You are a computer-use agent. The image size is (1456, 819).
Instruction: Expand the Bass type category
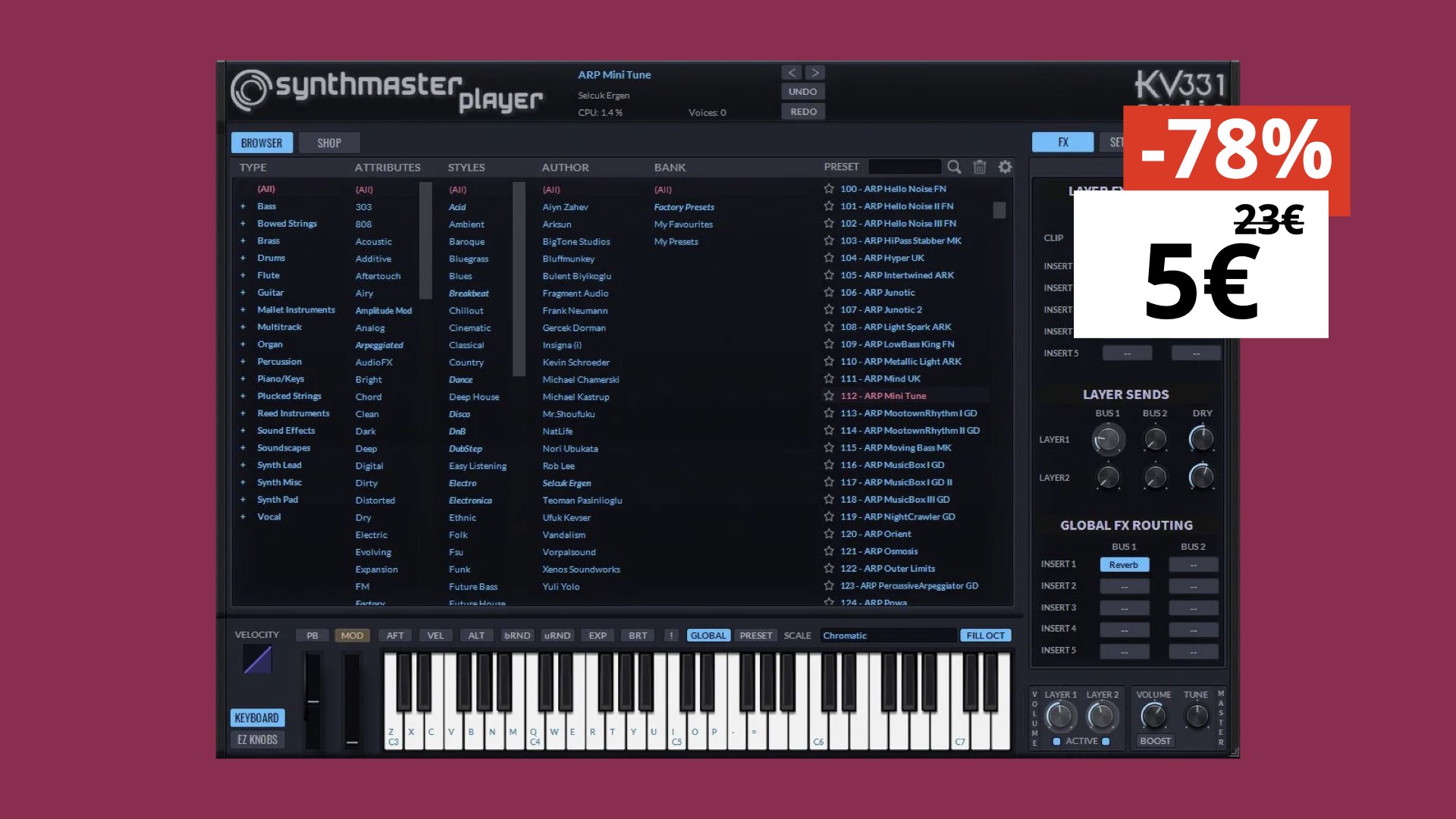(243, 206)
